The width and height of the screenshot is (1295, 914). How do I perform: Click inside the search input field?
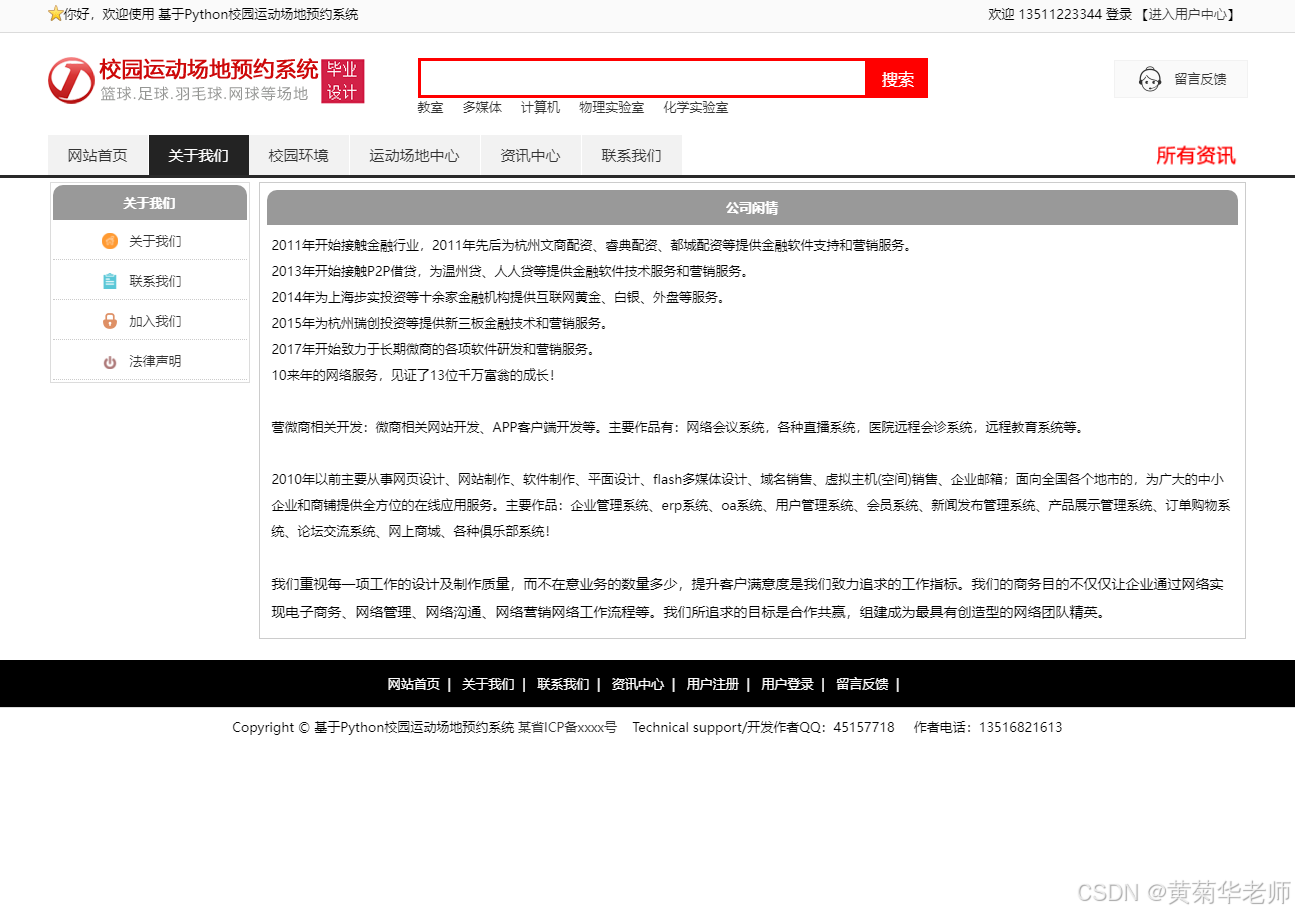(640, 78)
